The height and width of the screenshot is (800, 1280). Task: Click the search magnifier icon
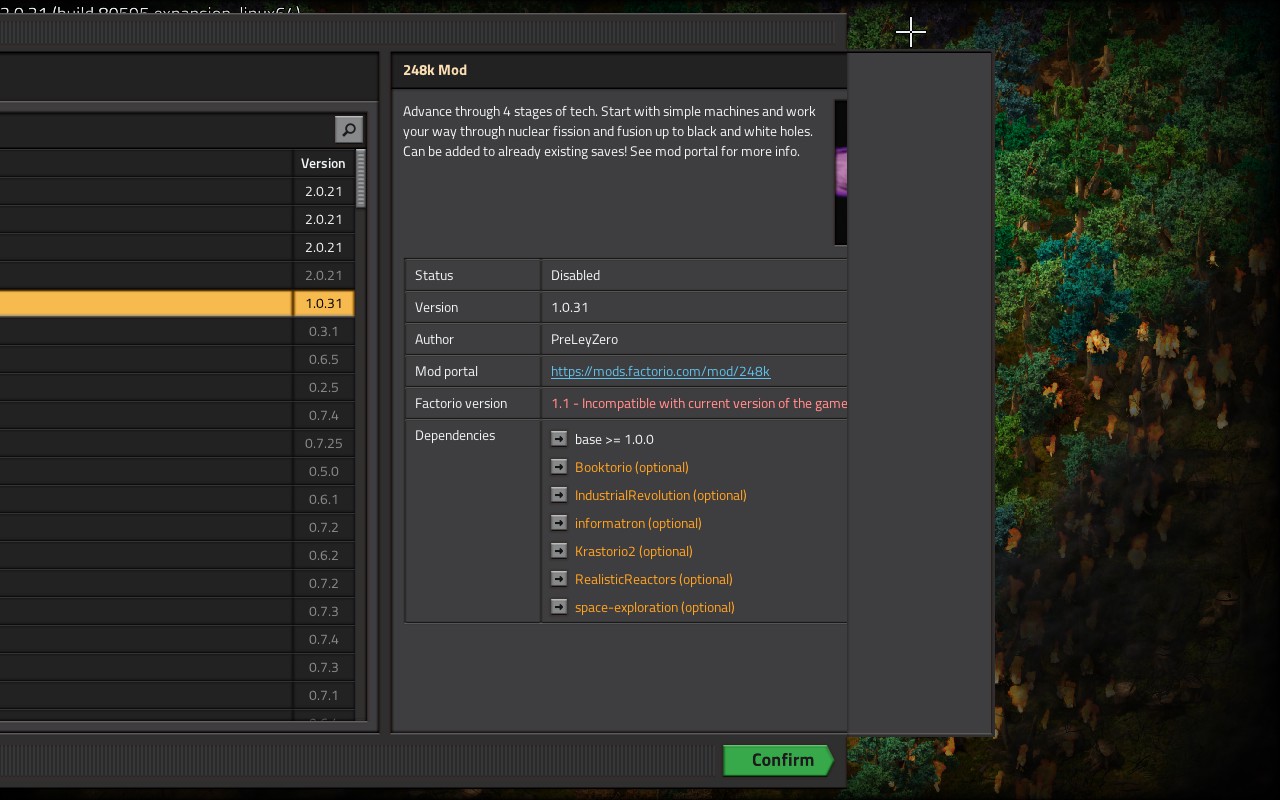click(x=348, y=129)
